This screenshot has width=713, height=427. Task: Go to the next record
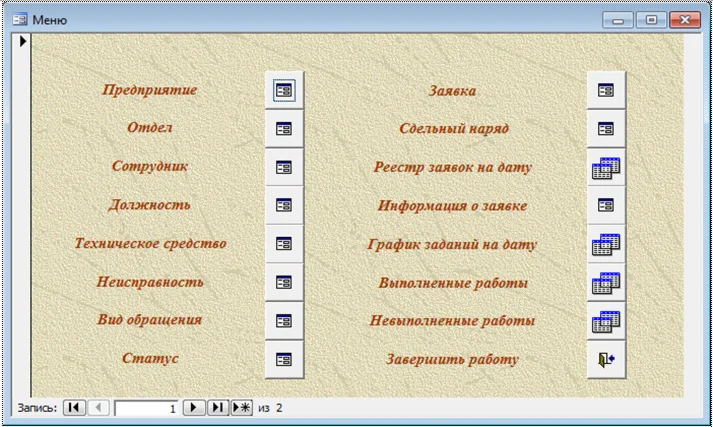point(194,407)
